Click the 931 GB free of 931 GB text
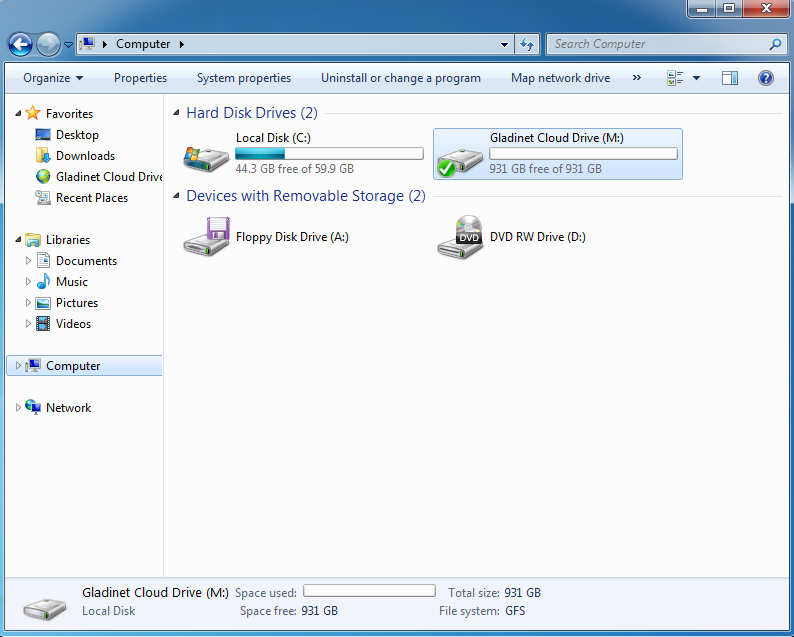 [545, 169]
